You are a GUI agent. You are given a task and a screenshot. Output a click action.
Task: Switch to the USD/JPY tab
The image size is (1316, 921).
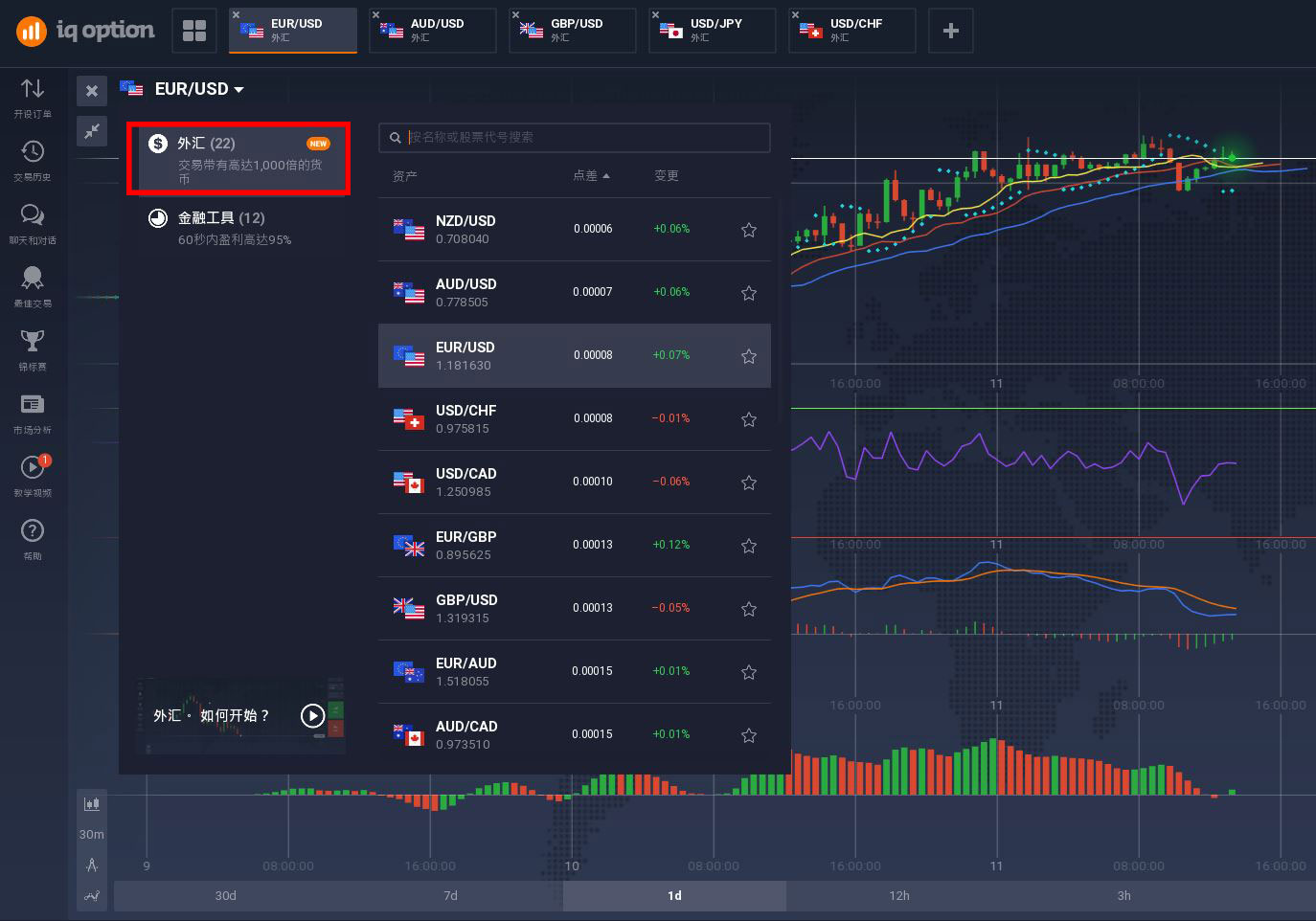pos(713,31)
